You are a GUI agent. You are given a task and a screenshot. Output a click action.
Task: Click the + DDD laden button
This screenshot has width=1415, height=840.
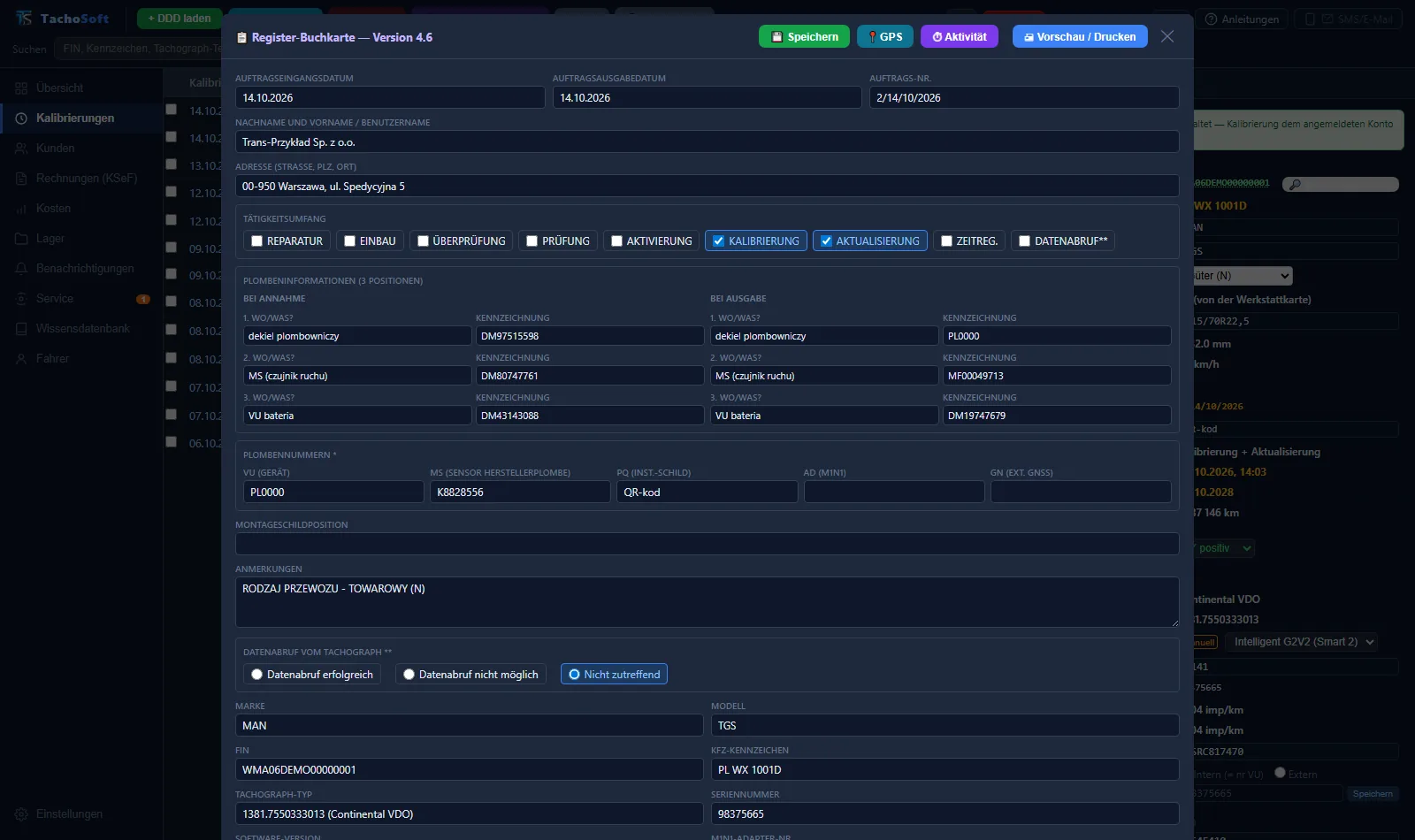[180, 18]
